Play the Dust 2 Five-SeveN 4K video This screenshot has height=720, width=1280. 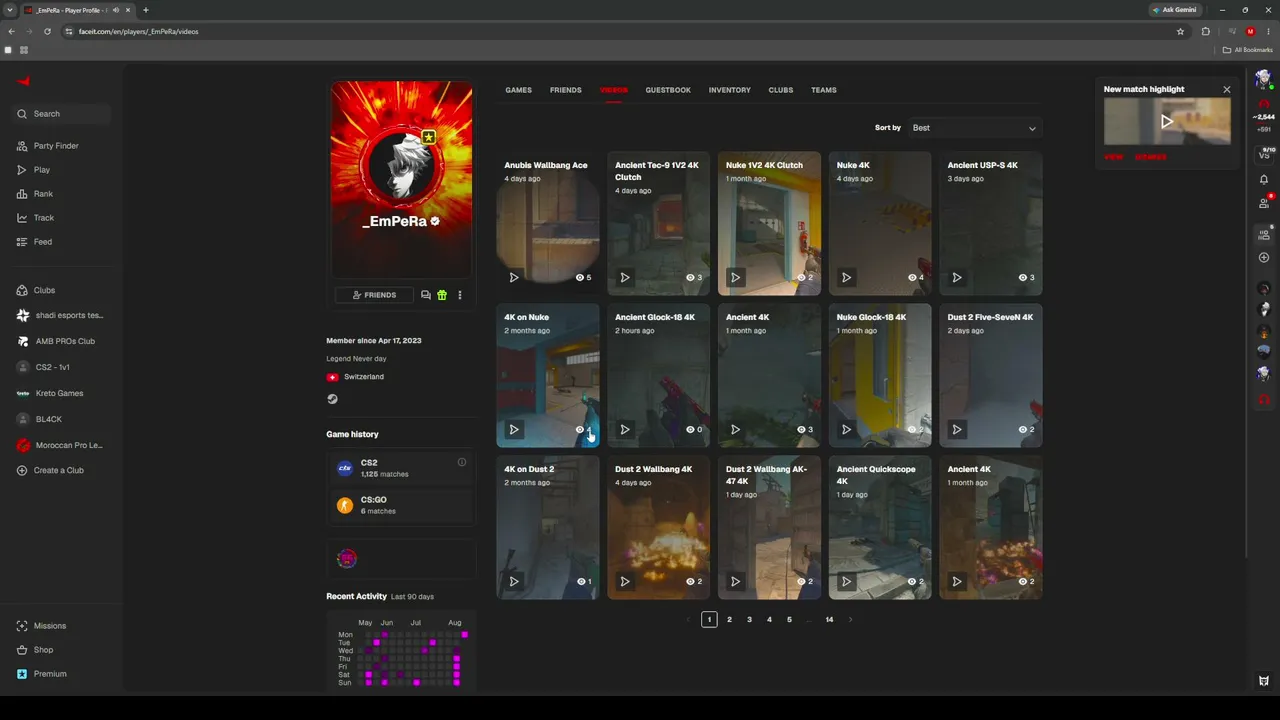coord(957,430)
